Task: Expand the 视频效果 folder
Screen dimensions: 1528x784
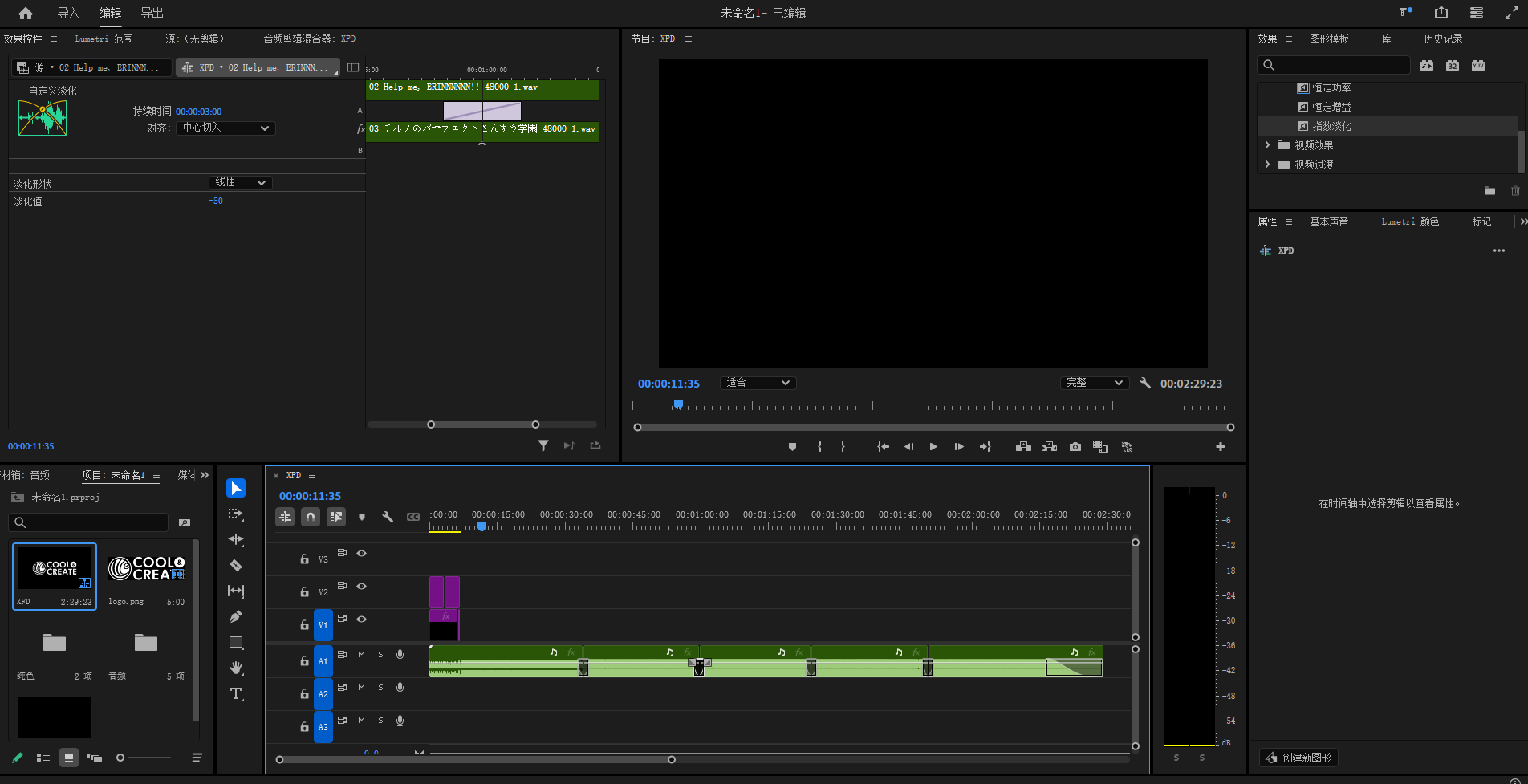Action: [x=1267, y=145]
